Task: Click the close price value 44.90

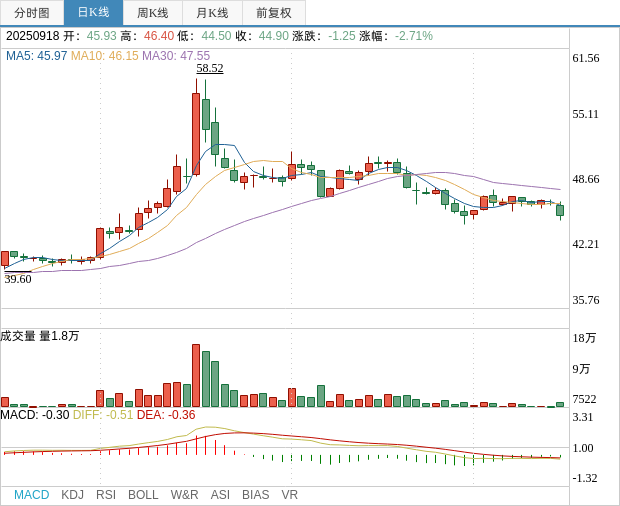Action: pos(274,36)
